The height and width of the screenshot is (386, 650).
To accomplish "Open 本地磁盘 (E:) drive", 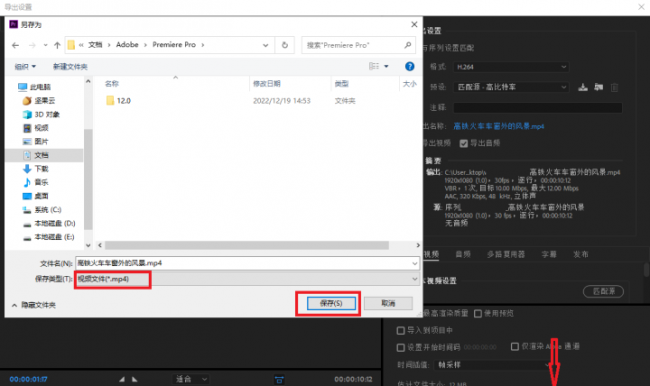I will (x=49, y=237).
